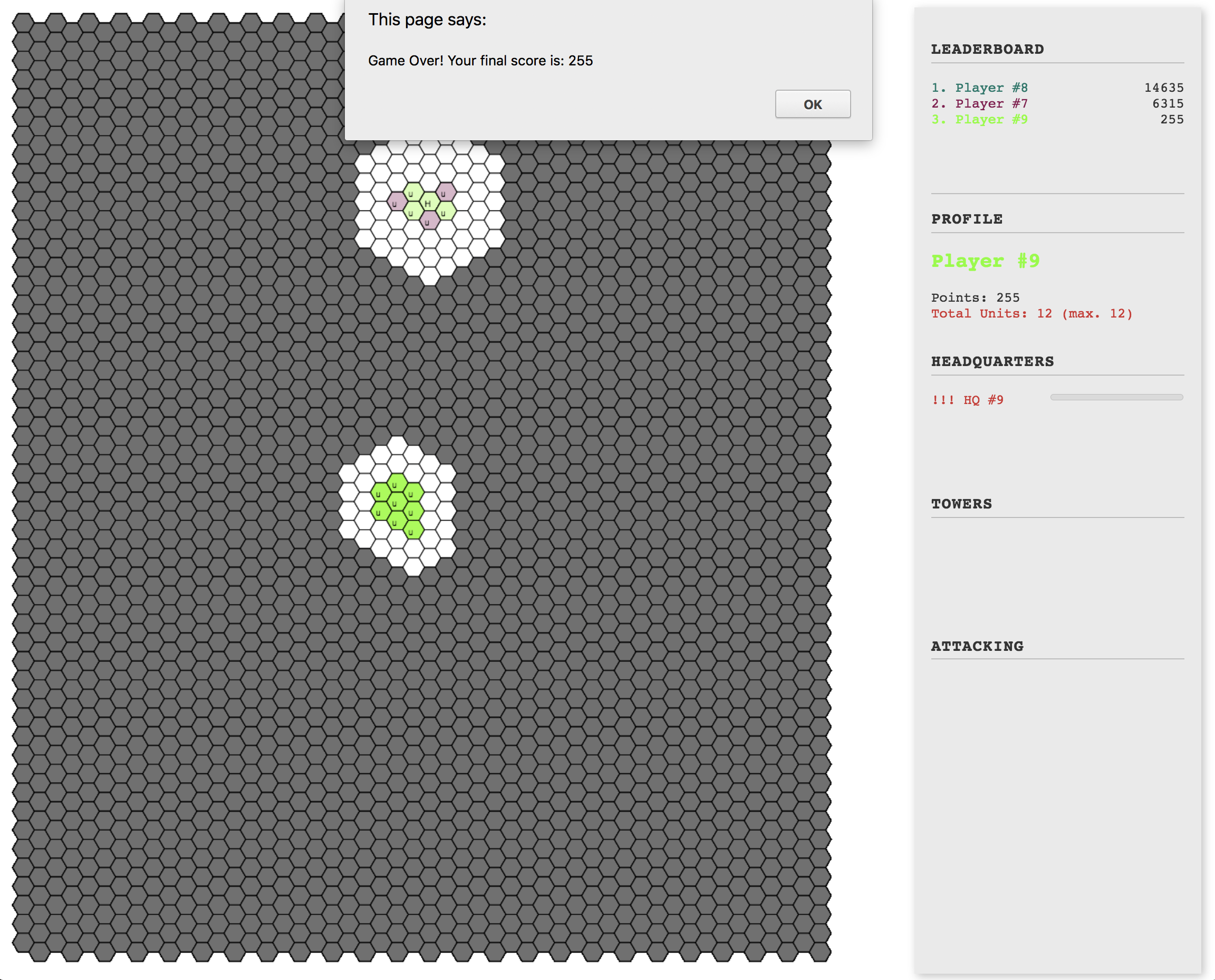Image resolution: width=1215 pixels, height=980 pixels.
Task: Select the headquarters hex marked H
Action: click(429, 202)
